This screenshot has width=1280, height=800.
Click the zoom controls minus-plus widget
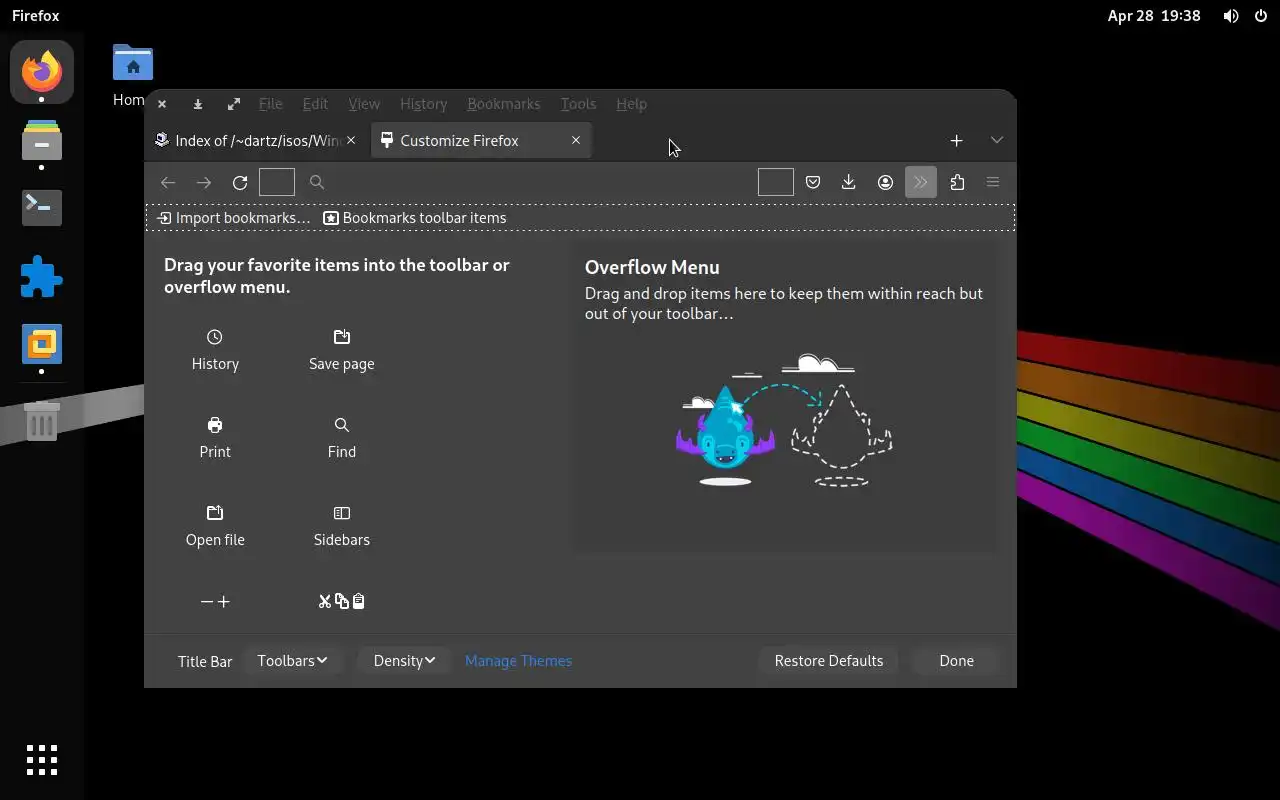tap(215, 601)
